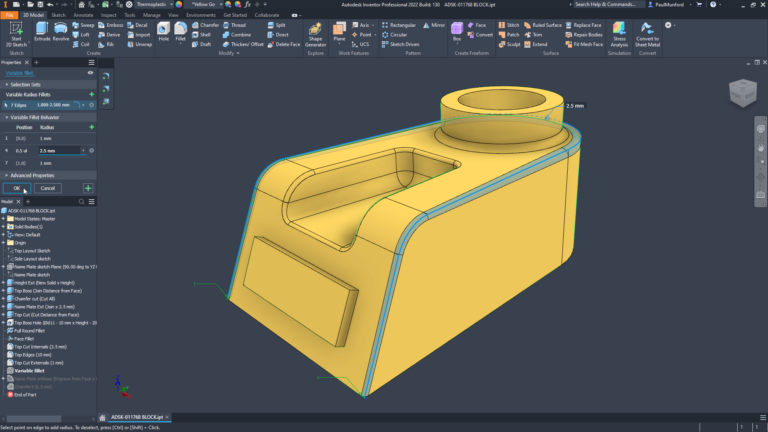Cancel the variable fillet
This screenshot has width=768, height=432.
pyautogui.click(x=48, y=188)
